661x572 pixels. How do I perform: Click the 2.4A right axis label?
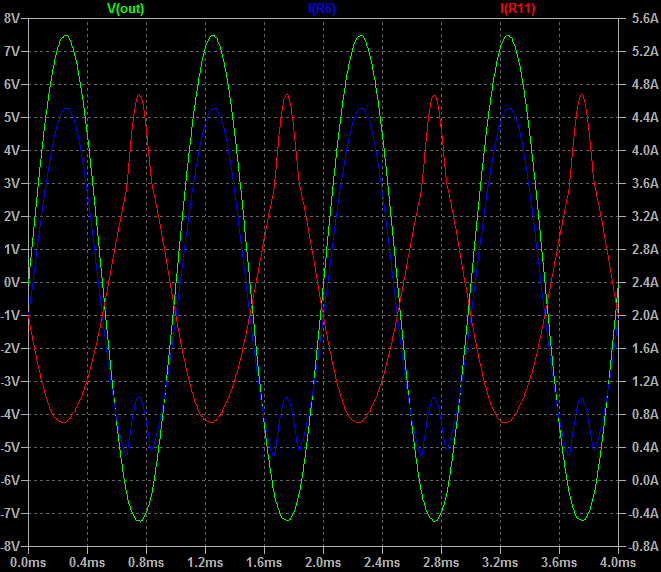[x=645, y=282]
